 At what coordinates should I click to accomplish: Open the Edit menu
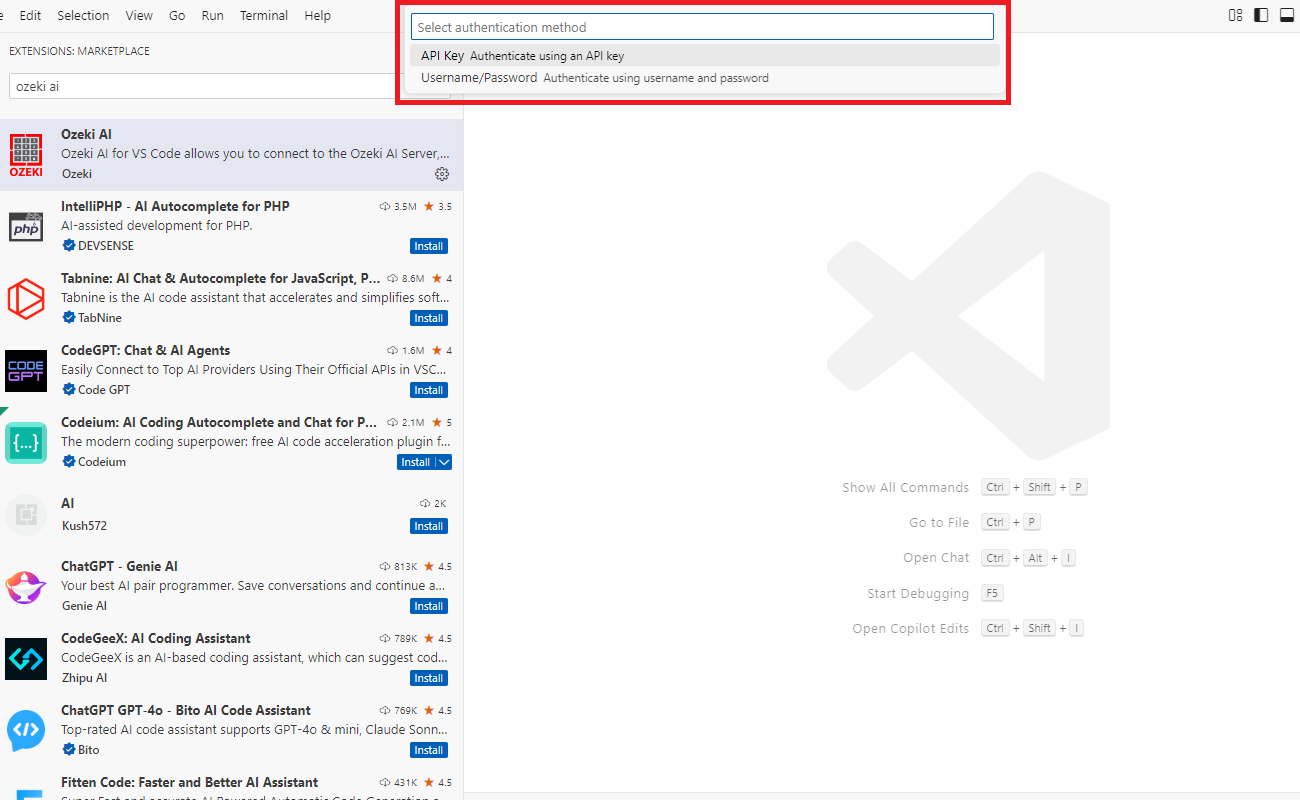coord(30,15)
